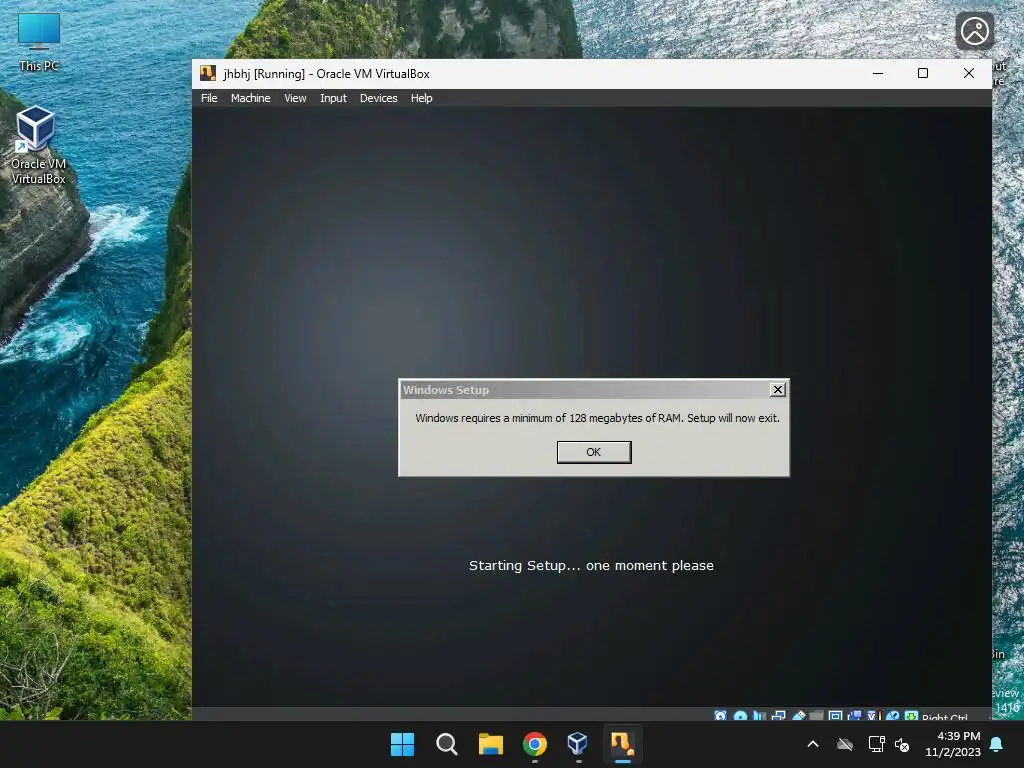Screen dimensions: 1024x768
Task: Close the Windows Setup error dialog
Action: click(777, 390)
